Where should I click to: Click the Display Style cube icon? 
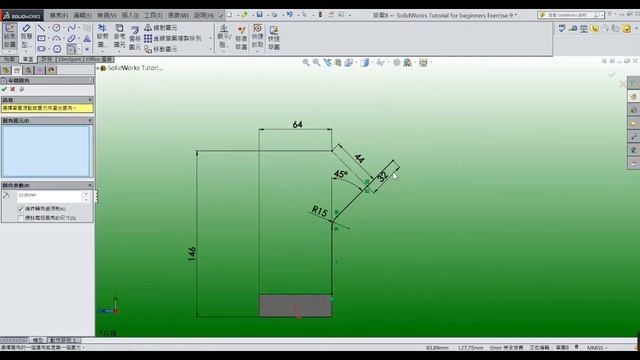click(x=364, y=62)
